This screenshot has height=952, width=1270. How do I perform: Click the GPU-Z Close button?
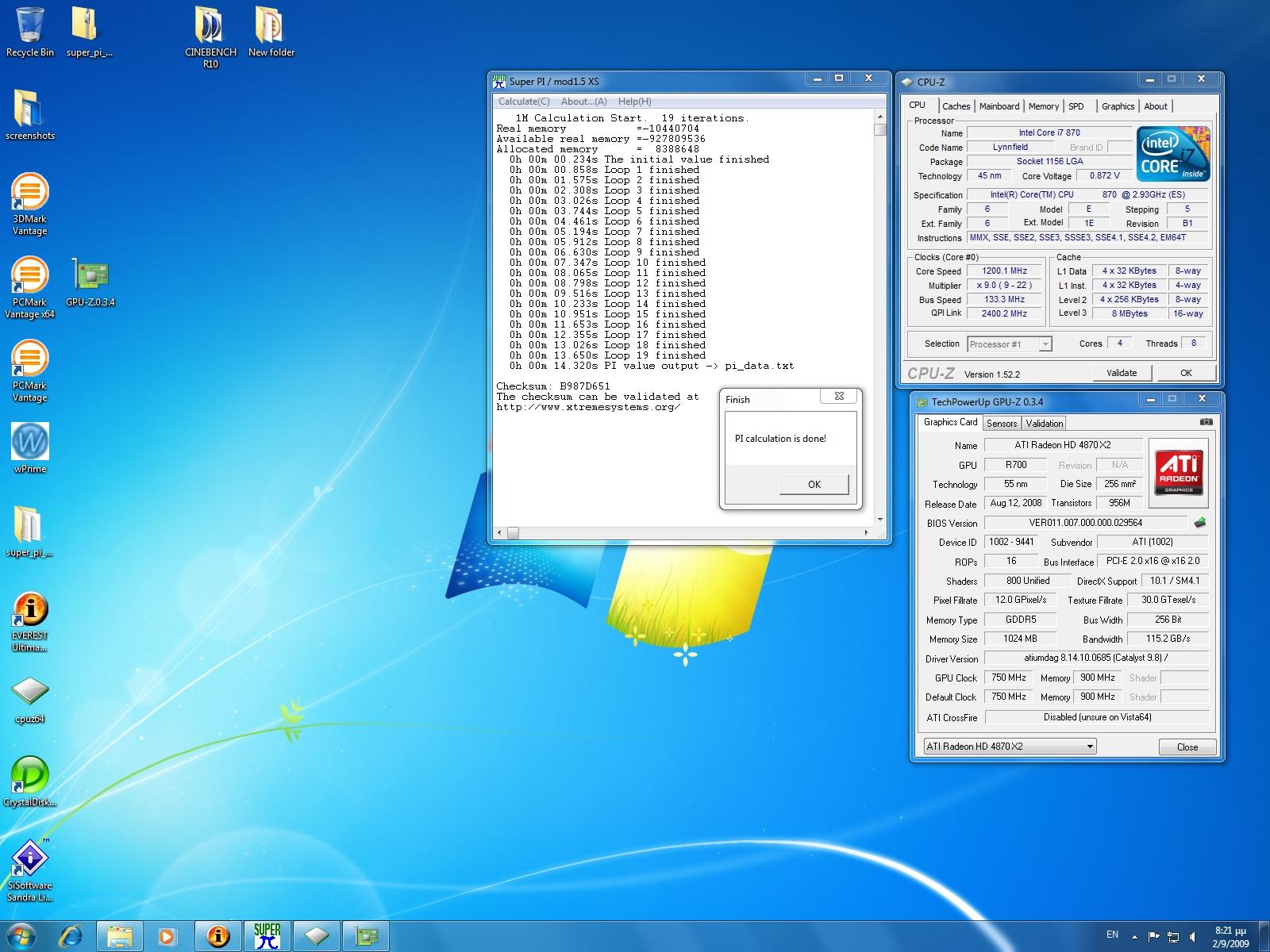(1187, 747)
